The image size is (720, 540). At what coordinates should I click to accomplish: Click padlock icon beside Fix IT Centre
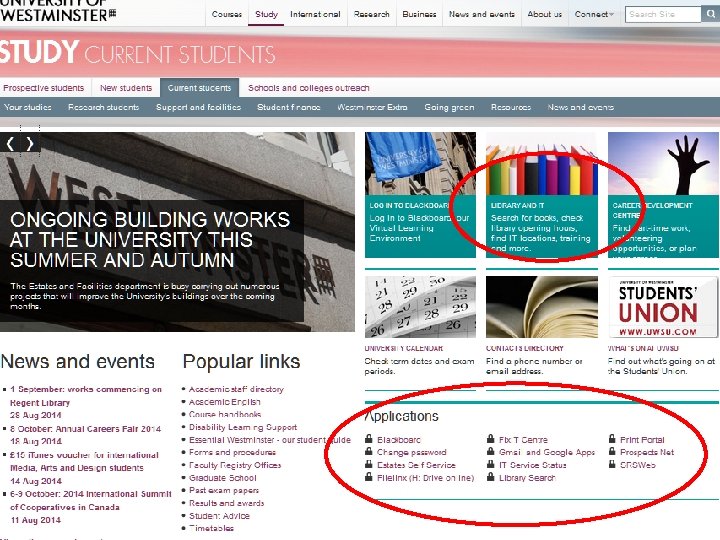[490, 439]
